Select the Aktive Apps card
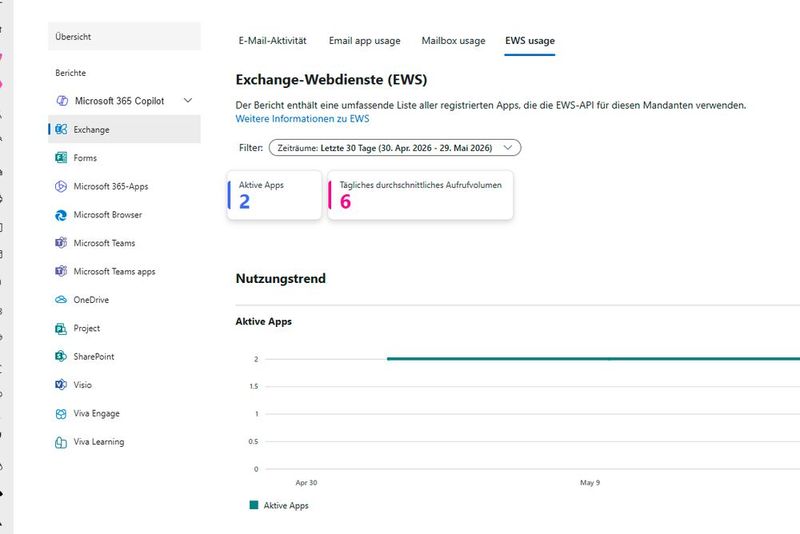This screenshot has height=534, width=800. coord(274,195)
